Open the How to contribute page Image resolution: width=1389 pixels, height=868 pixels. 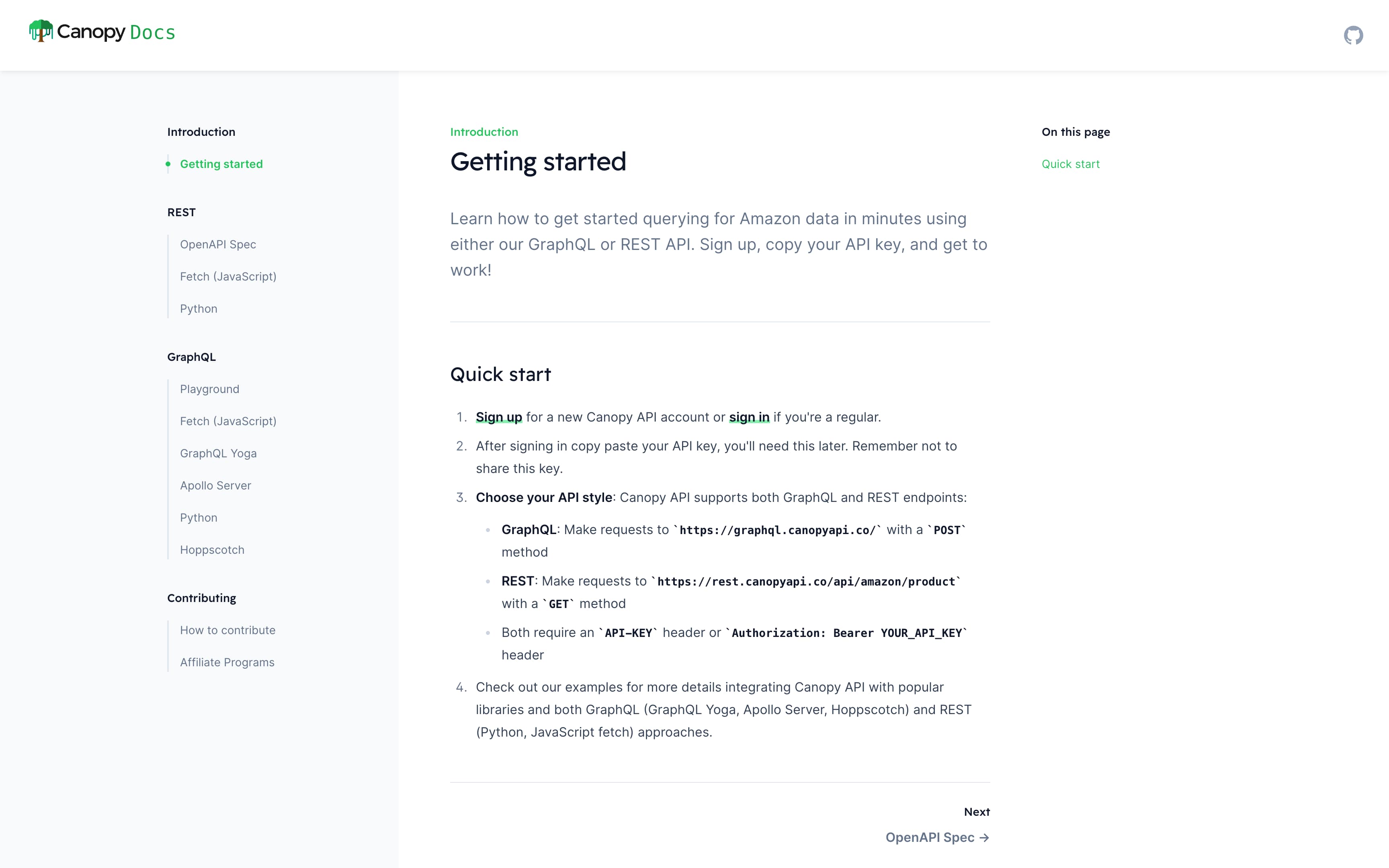227,631
